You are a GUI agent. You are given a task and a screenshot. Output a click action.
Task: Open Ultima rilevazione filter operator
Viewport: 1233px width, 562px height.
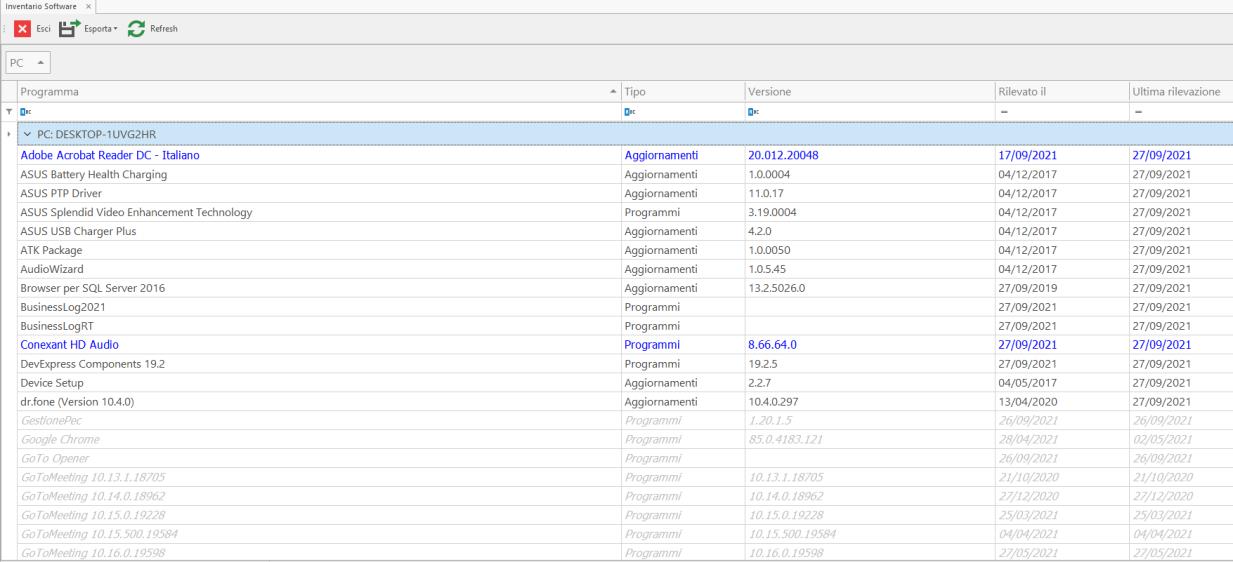coord(1137,112)
